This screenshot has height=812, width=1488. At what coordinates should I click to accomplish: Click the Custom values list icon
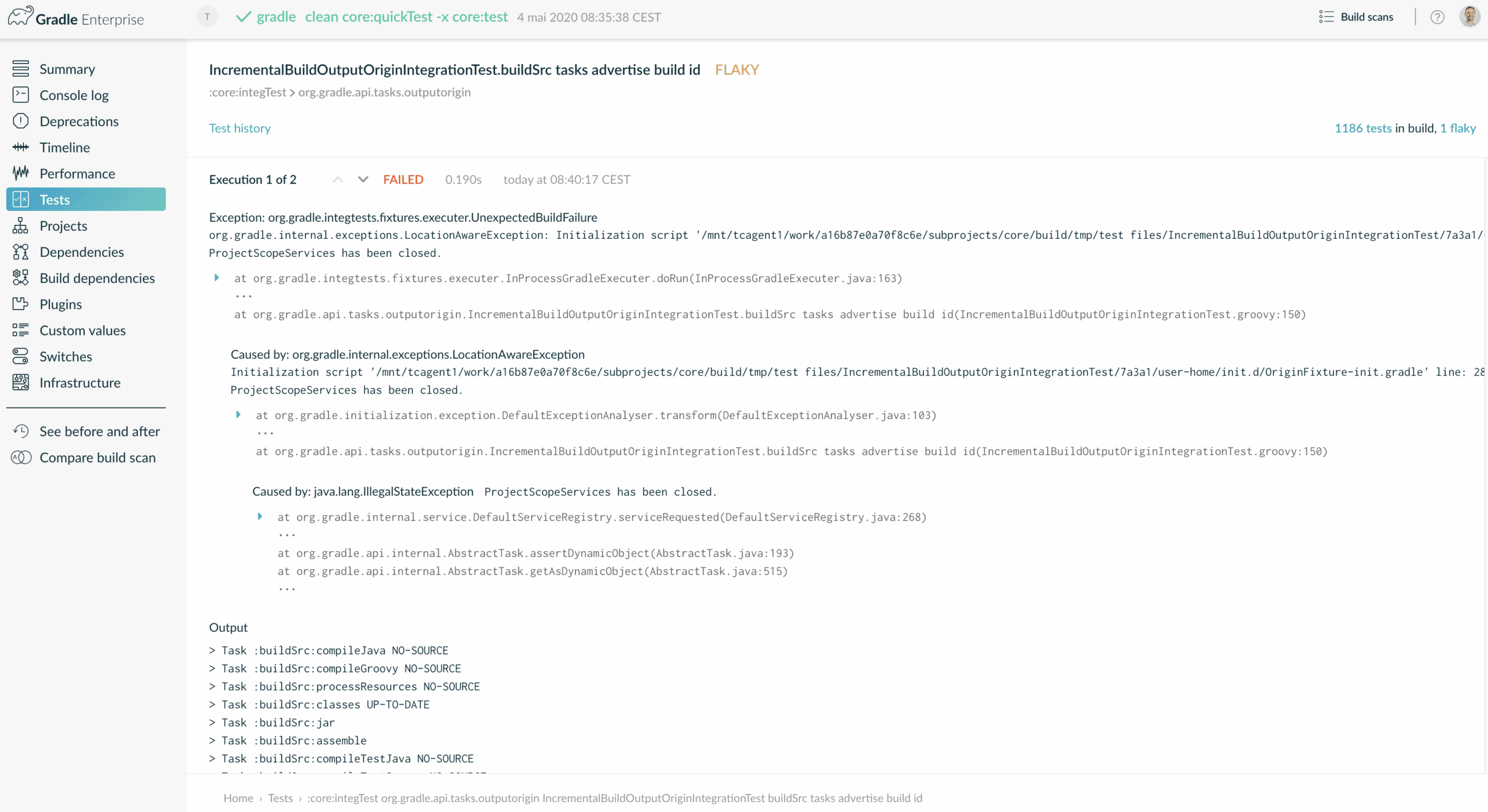point(20,330)
